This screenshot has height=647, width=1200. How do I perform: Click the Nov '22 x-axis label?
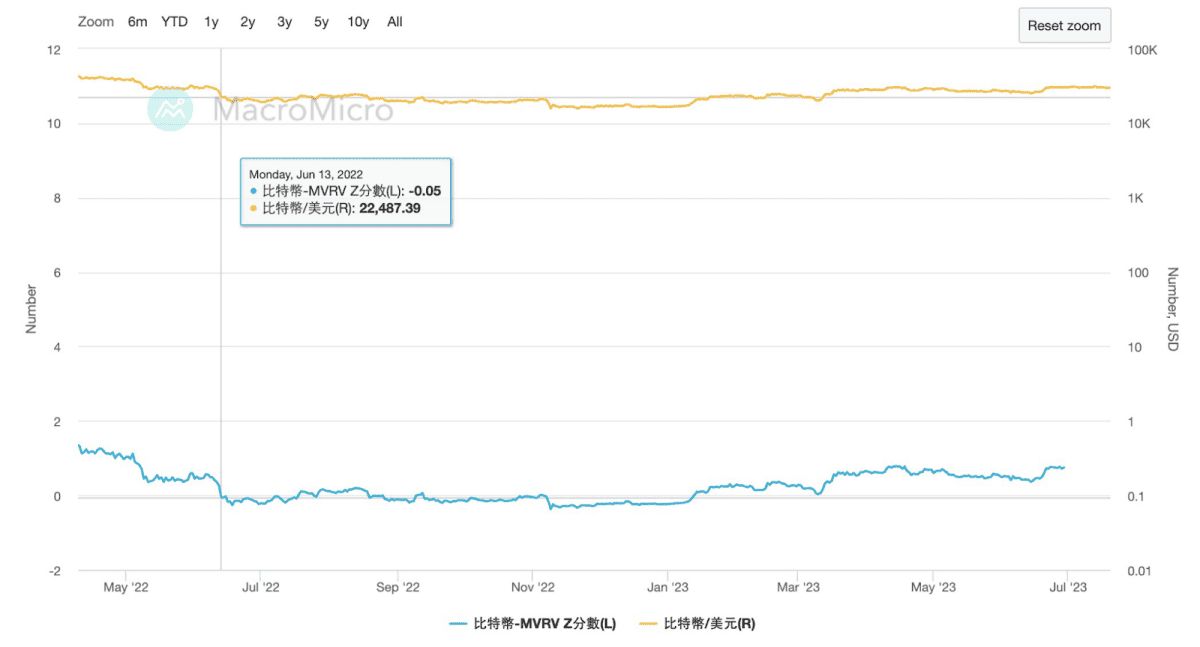532,587
